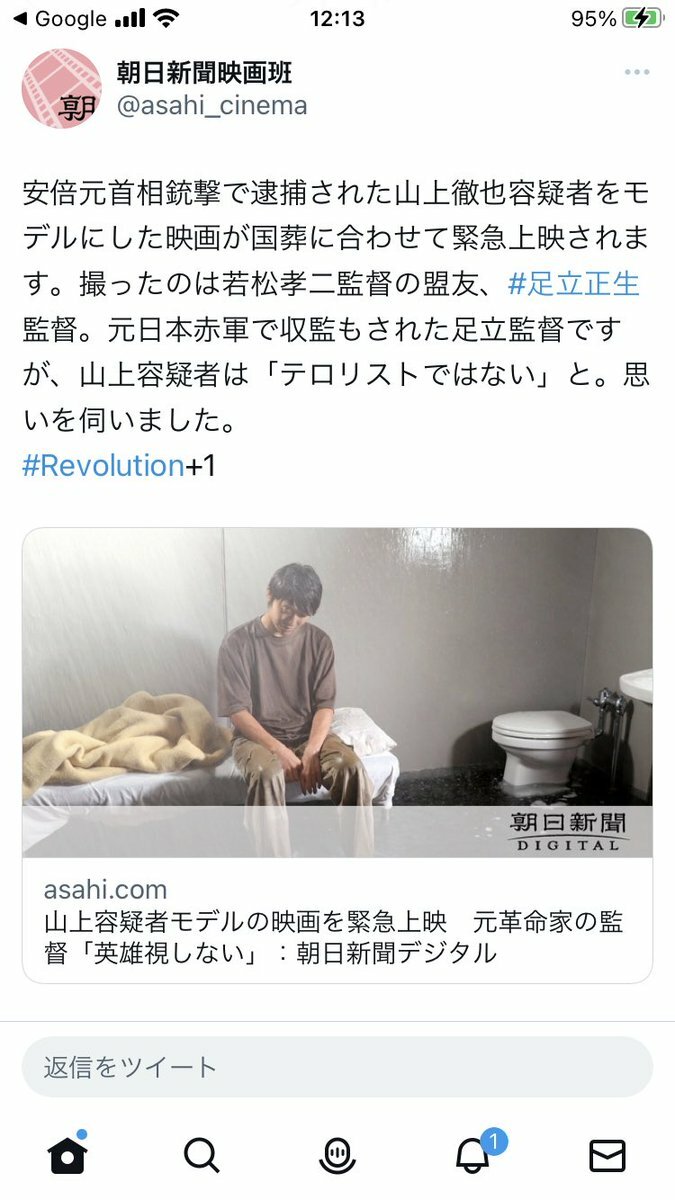Tap the 12:13 clock in status bar
Image resolution: width=675 pixels, height=1200 pixels.
tap(337, 19)
